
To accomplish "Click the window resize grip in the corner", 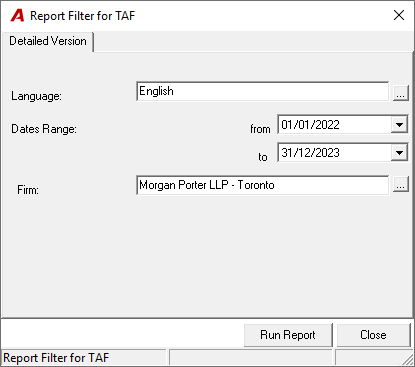I will (x=408, y=360).
